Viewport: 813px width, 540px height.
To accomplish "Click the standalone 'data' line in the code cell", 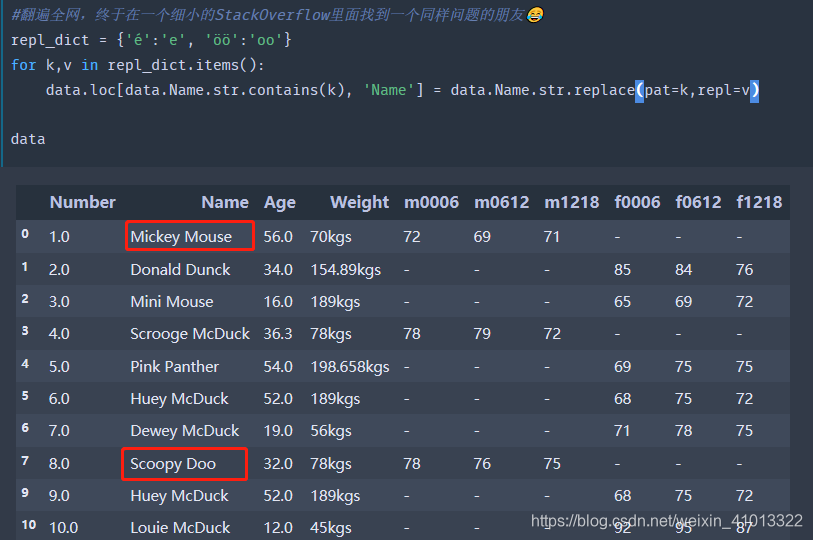I will click(x=28, y=139).
